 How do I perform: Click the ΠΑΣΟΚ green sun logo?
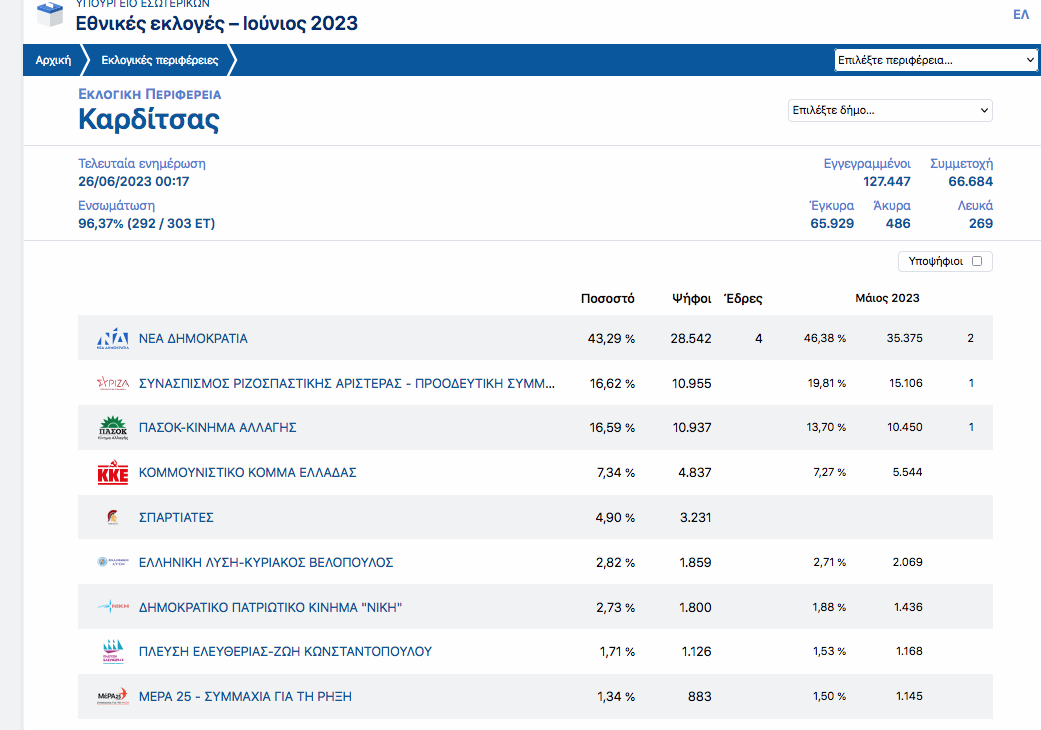click(112, 428)
